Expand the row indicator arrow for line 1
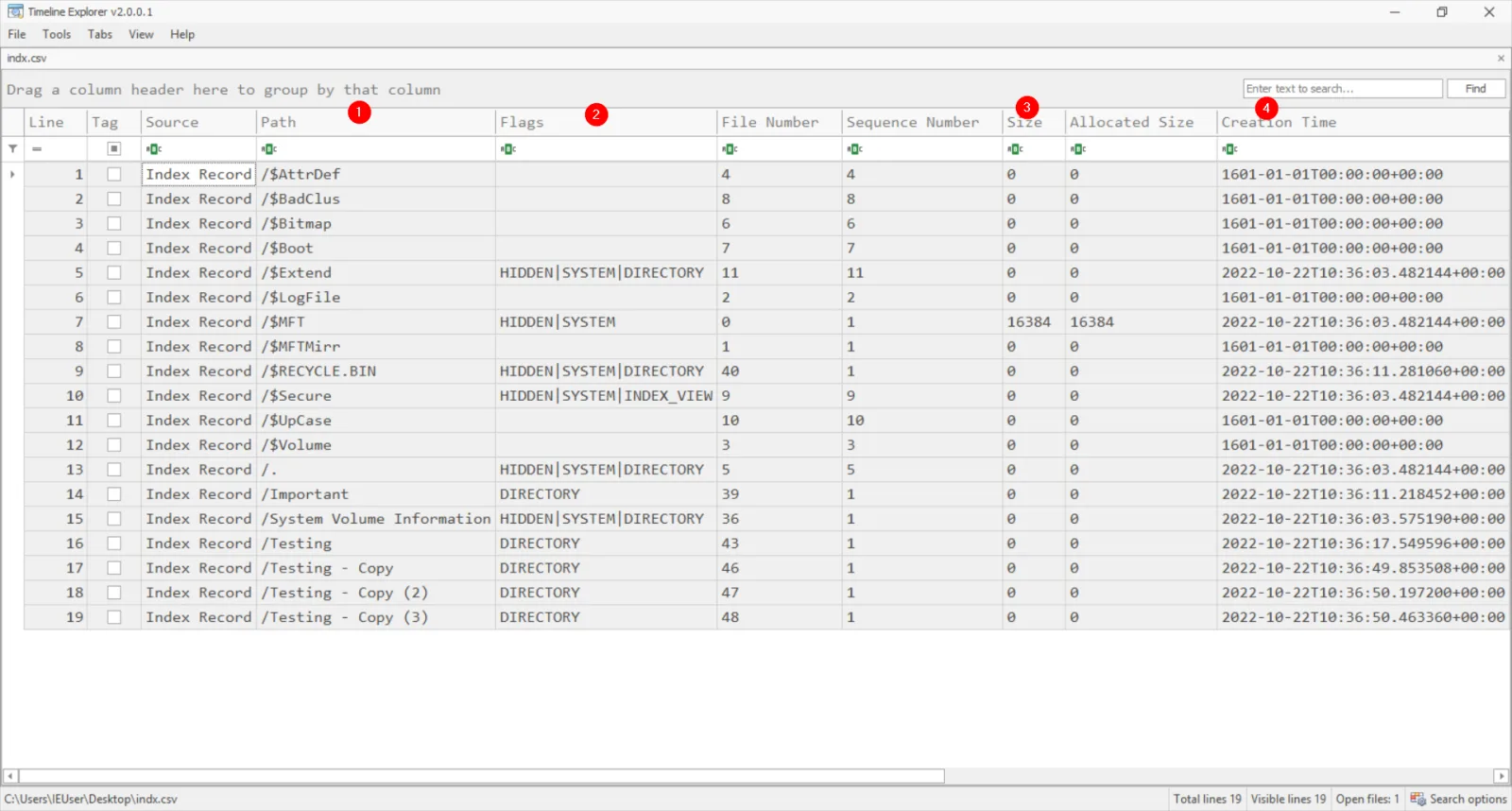1512x811 pixels. [x=12, y=174]
